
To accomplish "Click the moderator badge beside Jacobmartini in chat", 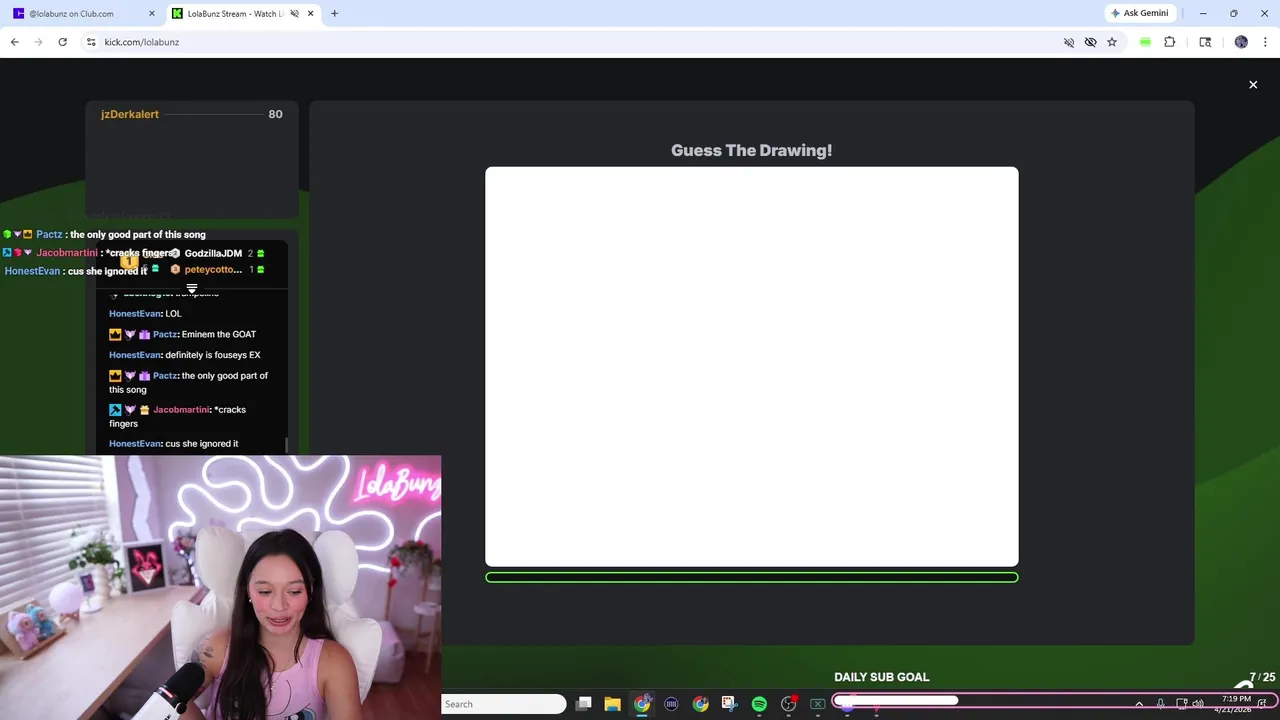I will [115, 410].
